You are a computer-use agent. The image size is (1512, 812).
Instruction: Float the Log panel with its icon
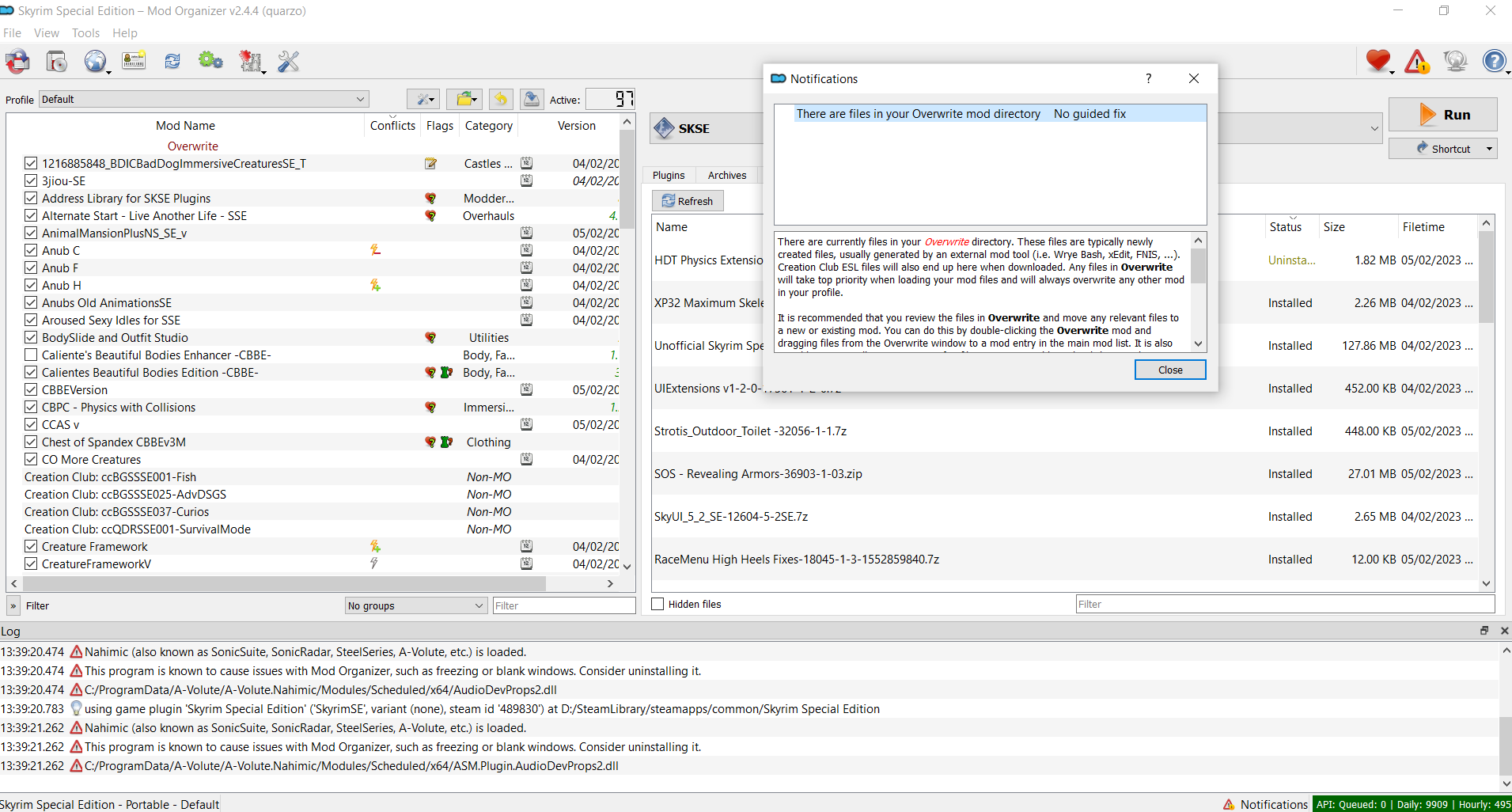1484,631
